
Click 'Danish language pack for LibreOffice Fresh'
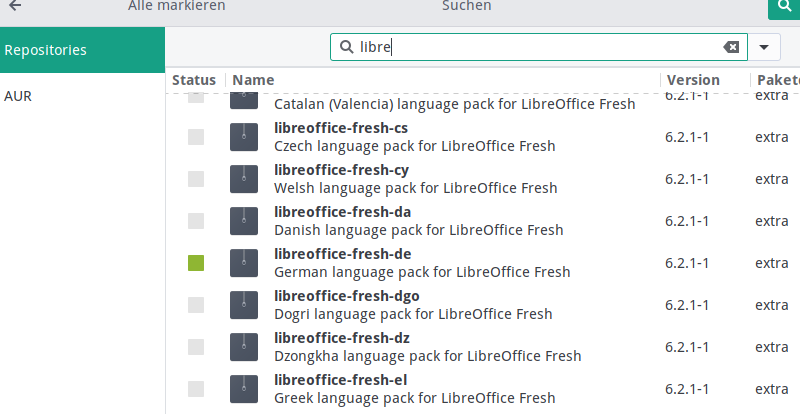pyautogui.click(x=419, y=230)
